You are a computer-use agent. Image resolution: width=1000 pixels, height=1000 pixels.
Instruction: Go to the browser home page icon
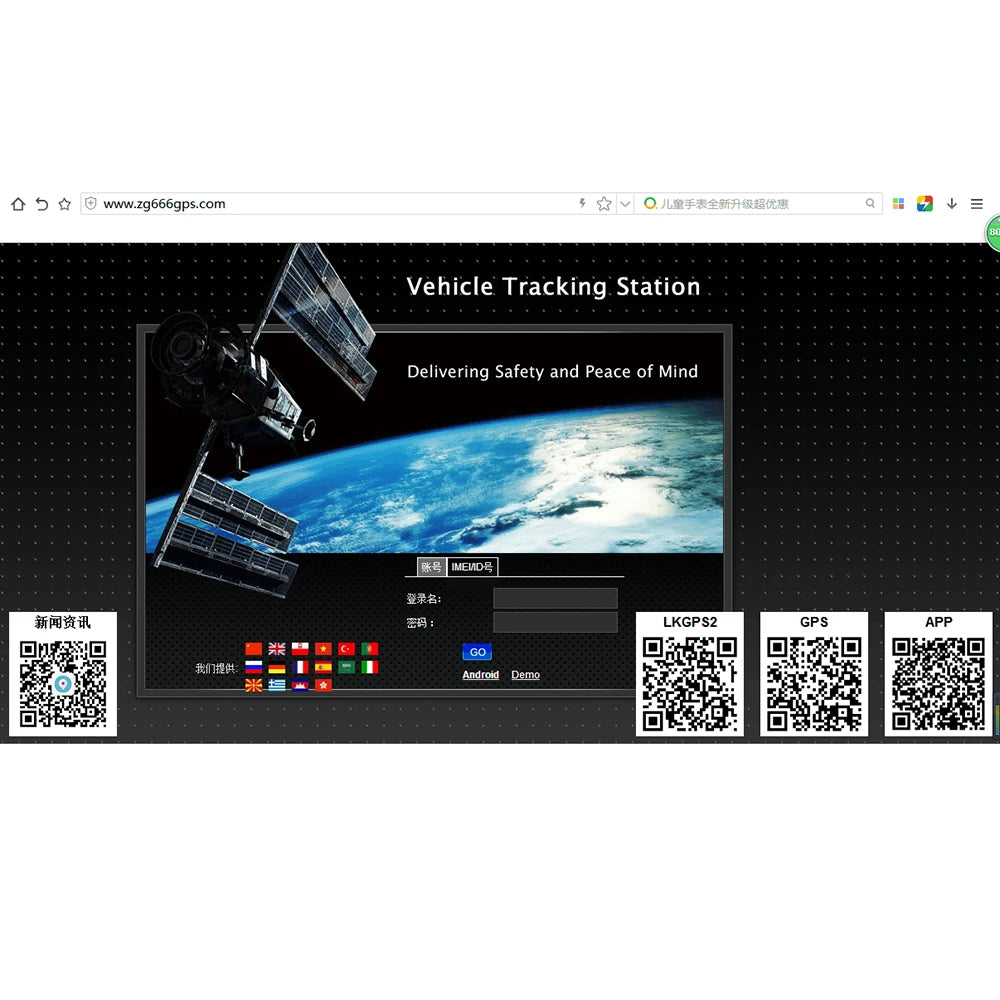pyautogui.click(x=18, y=204)
